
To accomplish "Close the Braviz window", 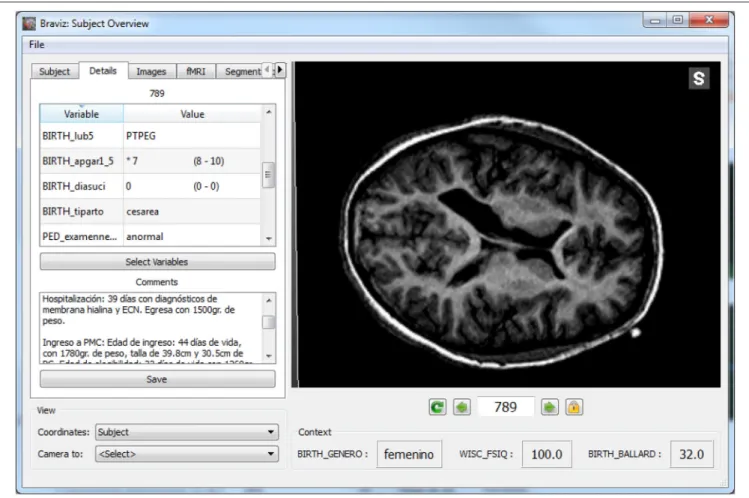I will [x=709, y=20].
